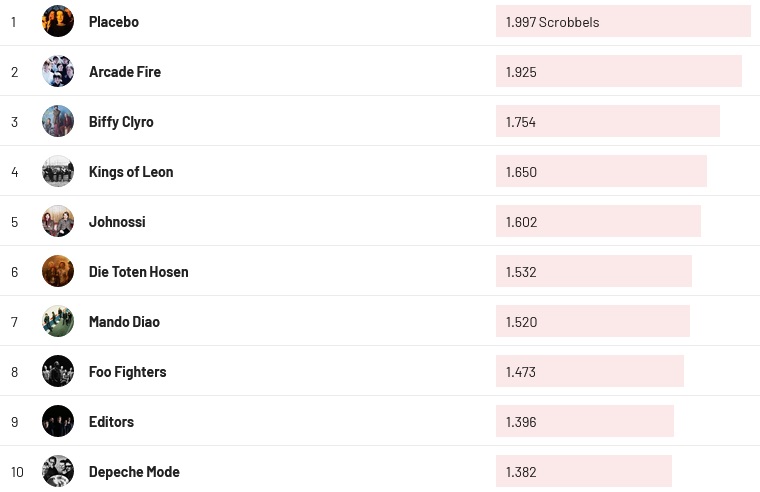The width and height of the screenshot is (760, 492).
Task: Select the Die Toten Hosen name
Action: [138, 272]
